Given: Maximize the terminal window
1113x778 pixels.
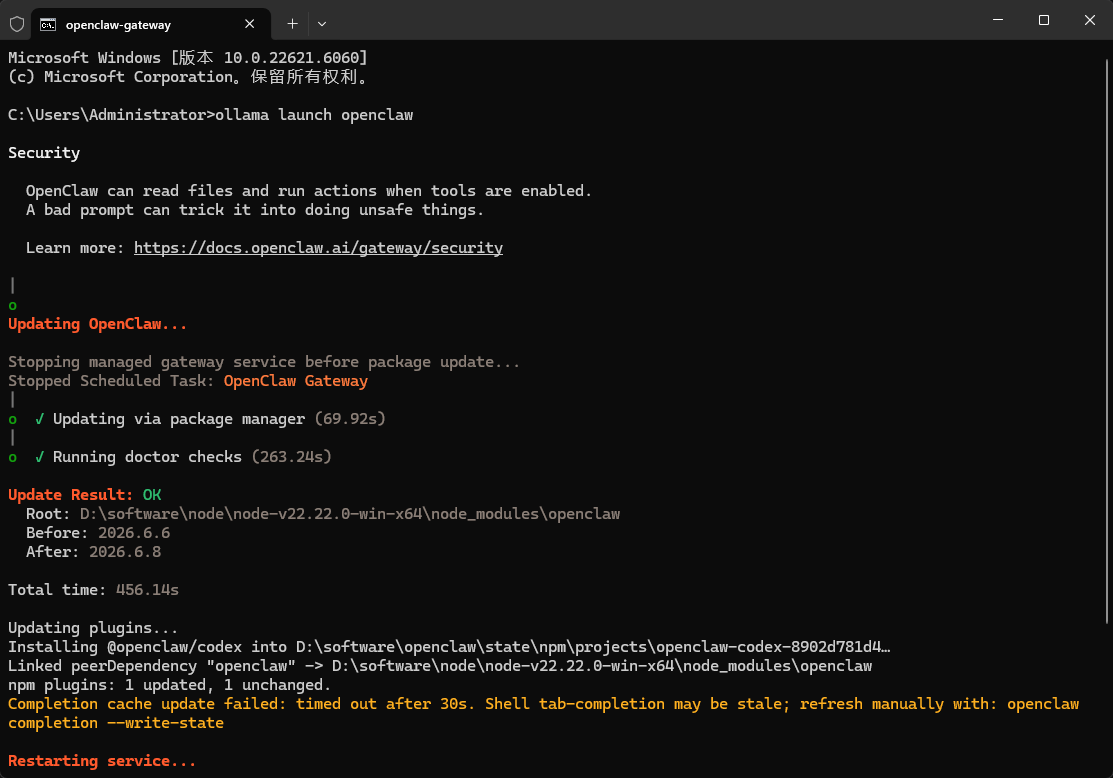Looking at the screenshot, I should tap(1043, 20).
